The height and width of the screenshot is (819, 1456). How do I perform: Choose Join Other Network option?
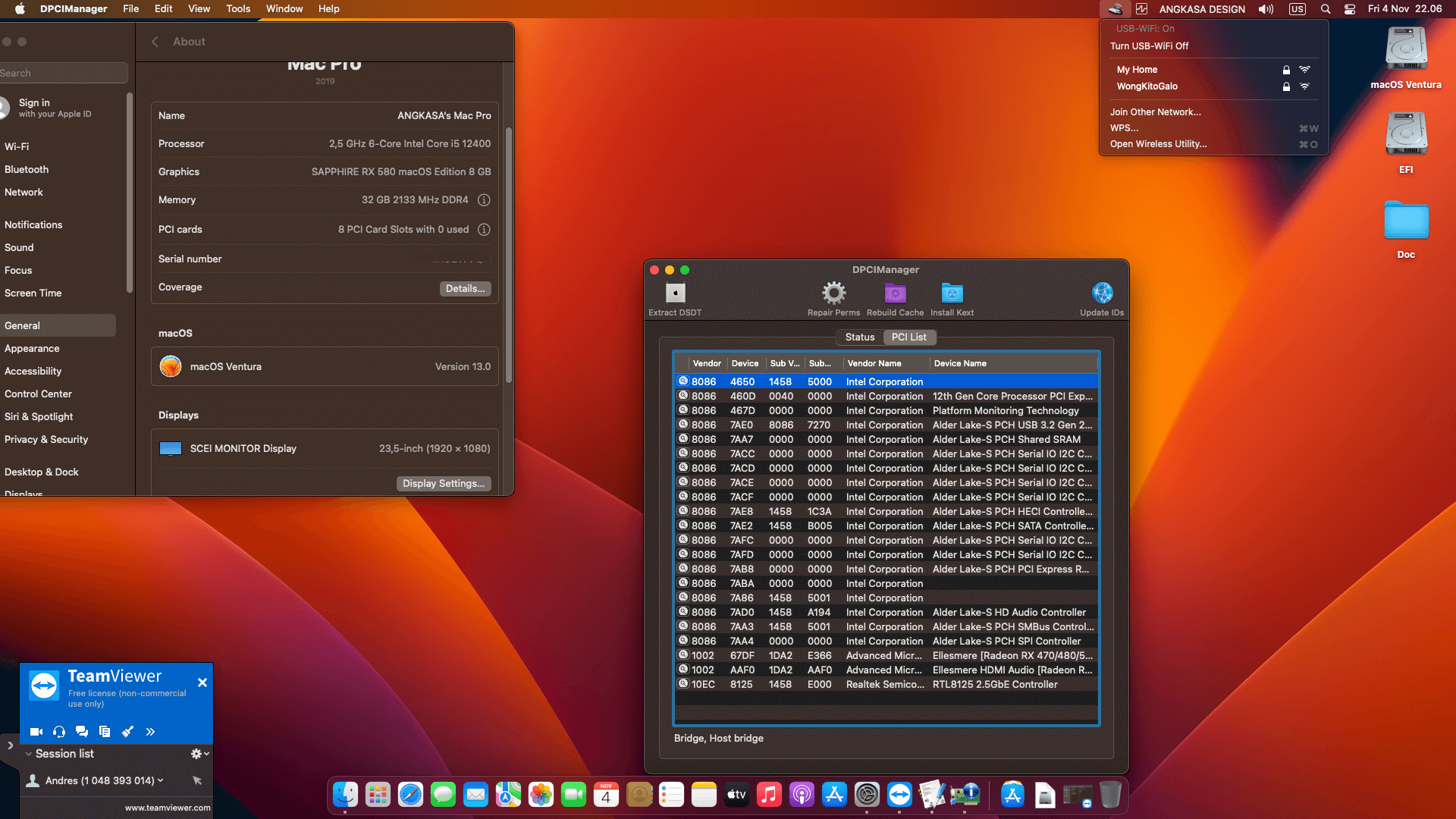pos(1155,112)
